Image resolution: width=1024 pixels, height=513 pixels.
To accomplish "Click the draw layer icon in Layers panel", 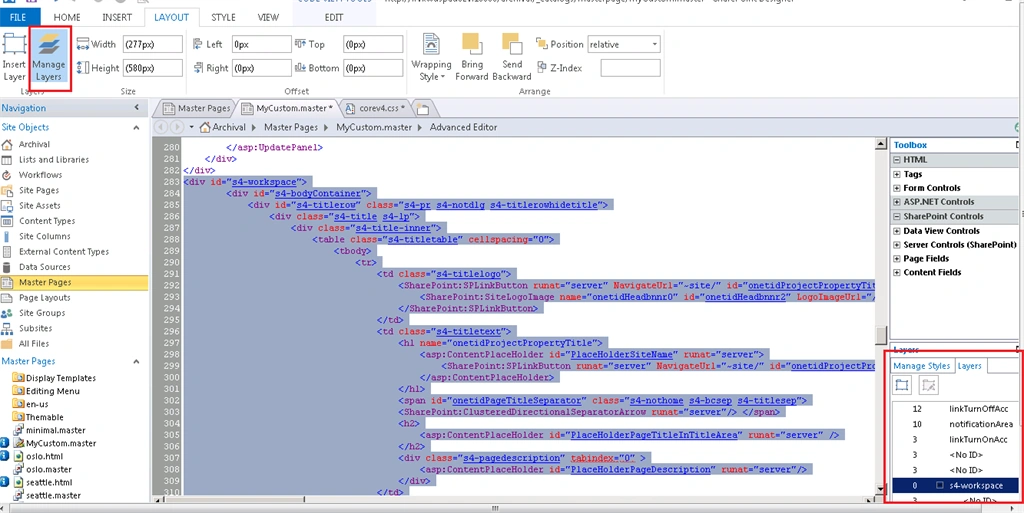I will (x=929, y=386).
